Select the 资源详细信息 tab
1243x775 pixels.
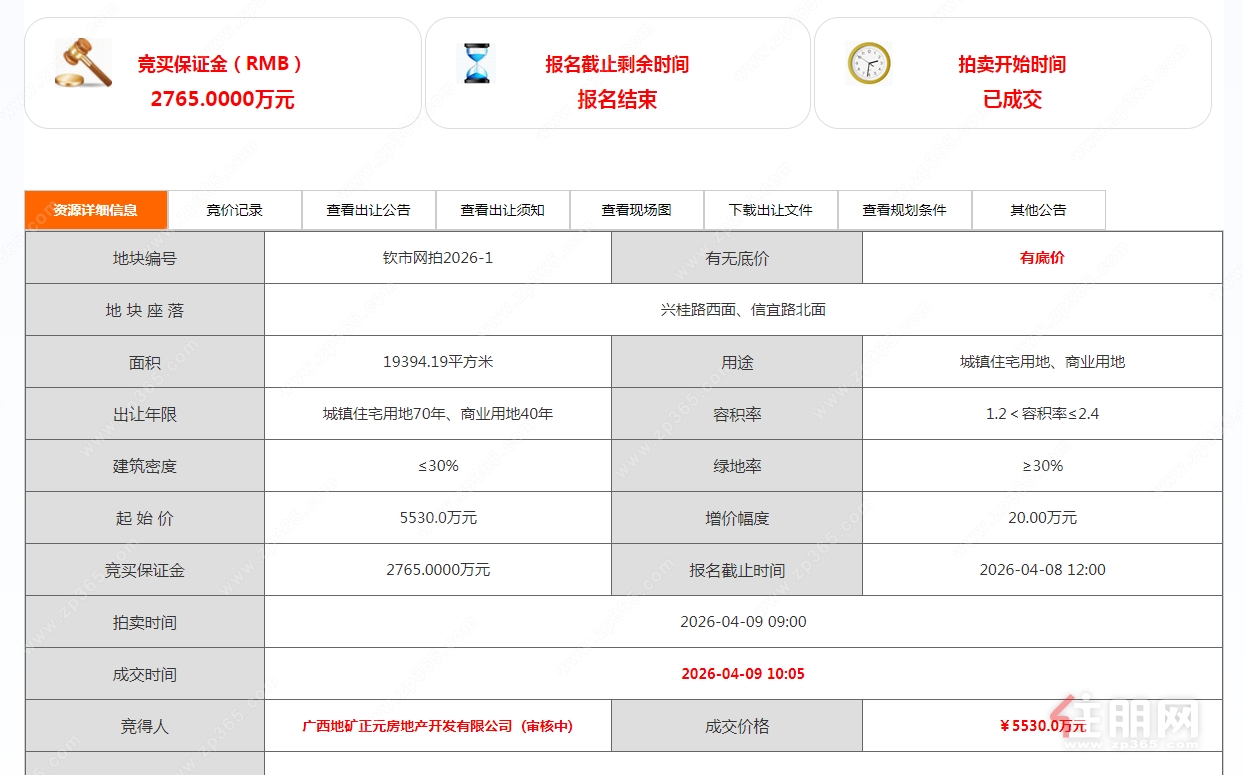(95, 210)
